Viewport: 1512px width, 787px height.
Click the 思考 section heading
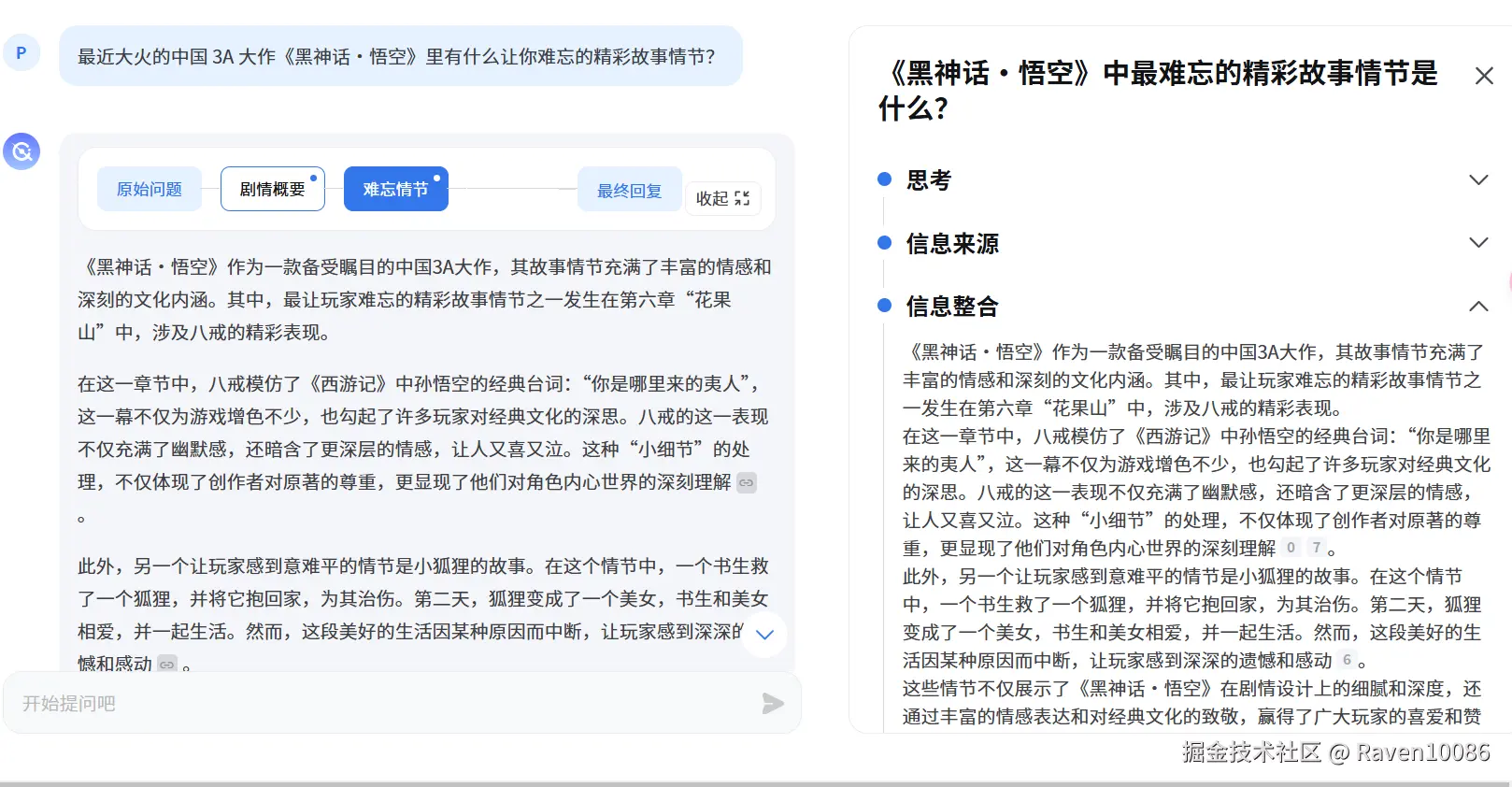(x=929, y=180)
